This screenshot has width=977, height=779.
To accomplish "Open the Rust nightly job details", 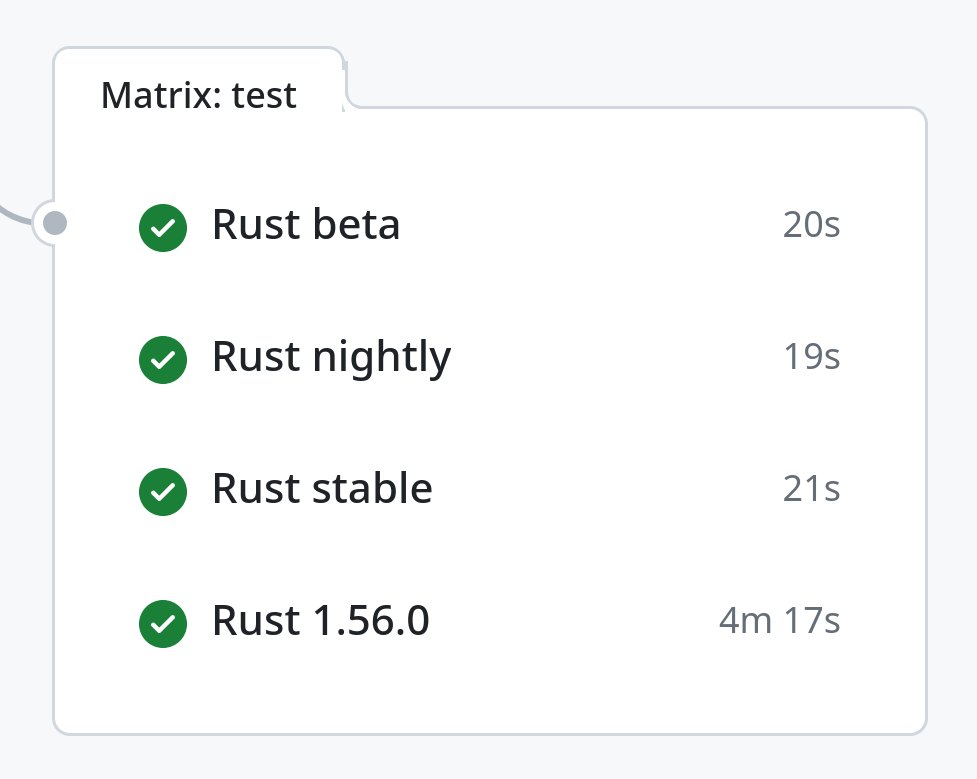I will click(x=331, y=358).
